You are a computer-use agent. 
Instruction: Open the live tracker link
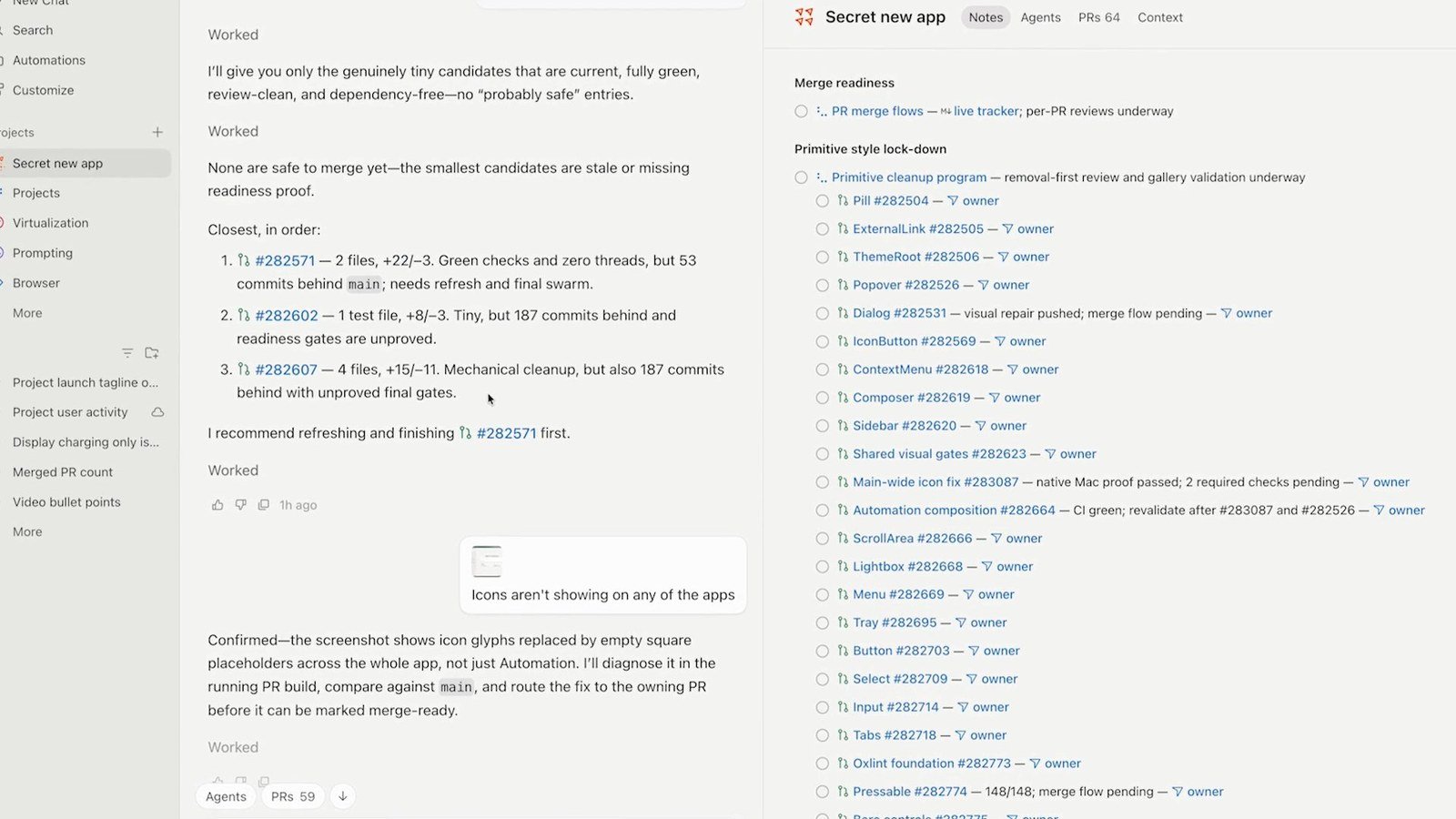click(986, 111)
